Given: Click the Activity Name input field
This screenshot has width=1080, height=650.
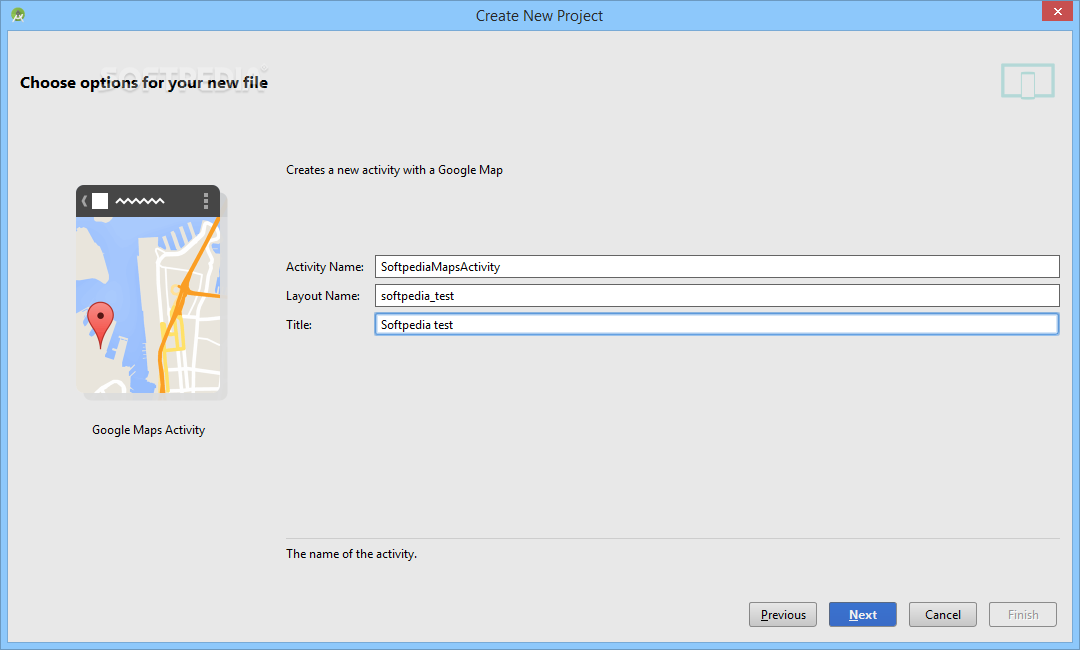Looking at the screenshot, I should click(x=717, y=266).
